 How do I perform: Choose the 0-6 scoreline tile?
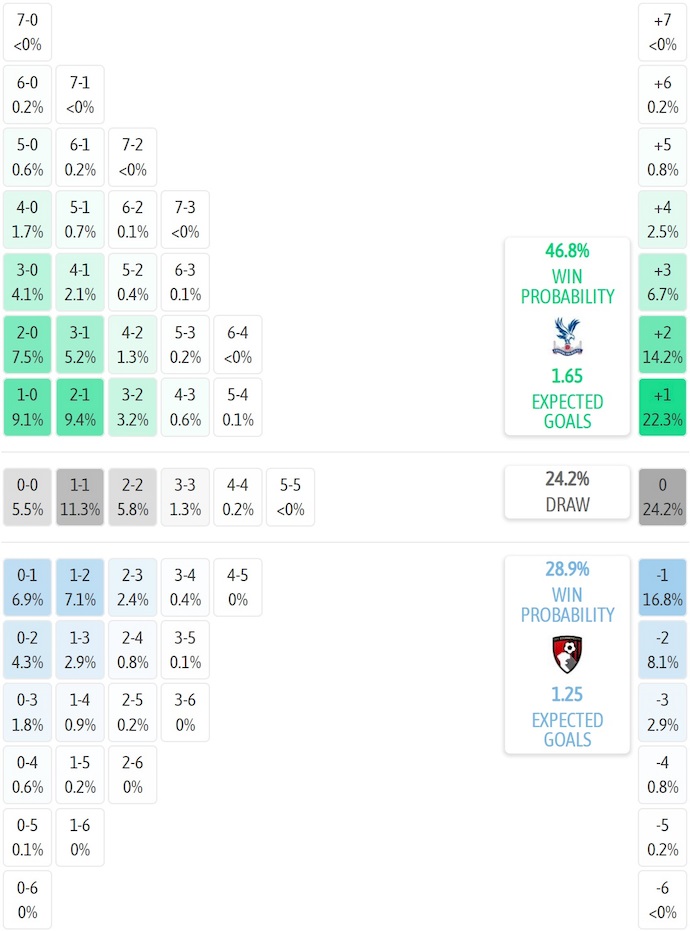(x=28, y=900)
